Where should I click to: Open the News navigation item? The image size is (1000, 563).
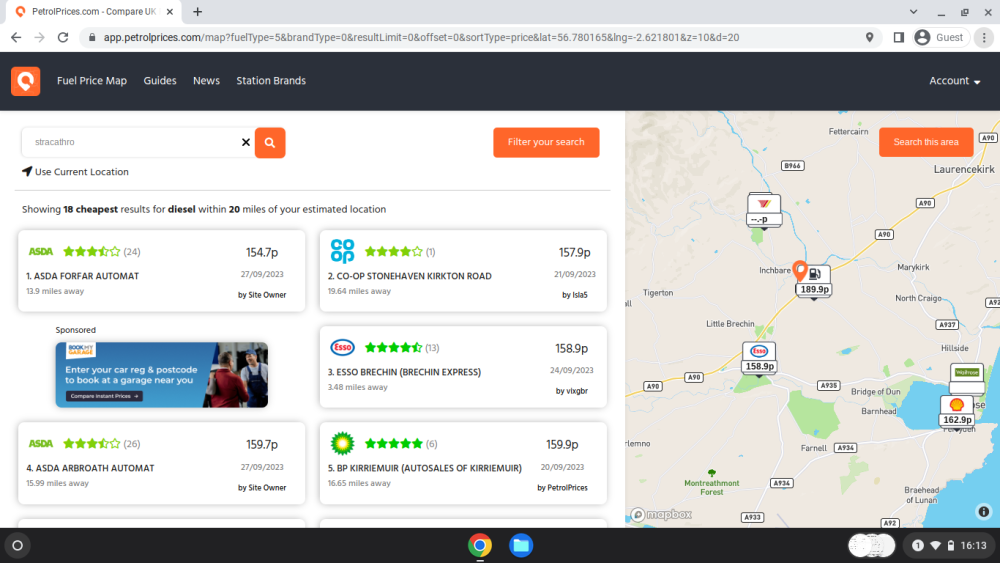coord(207,81)
